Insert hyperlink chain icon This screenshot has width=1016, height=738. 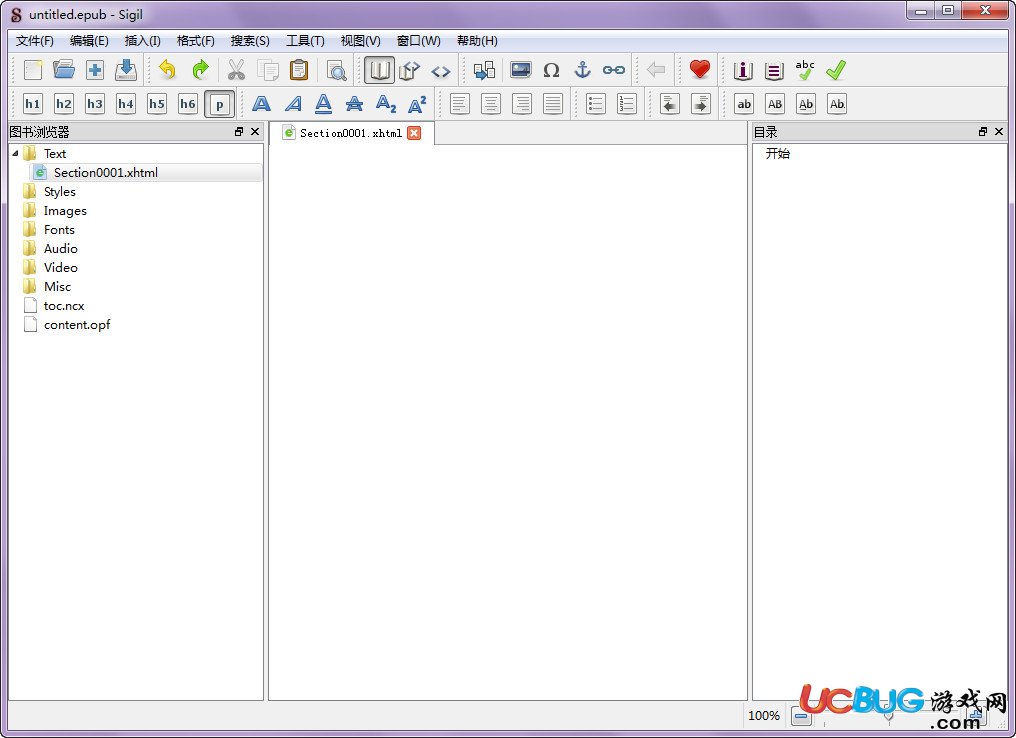click(614, 70)
